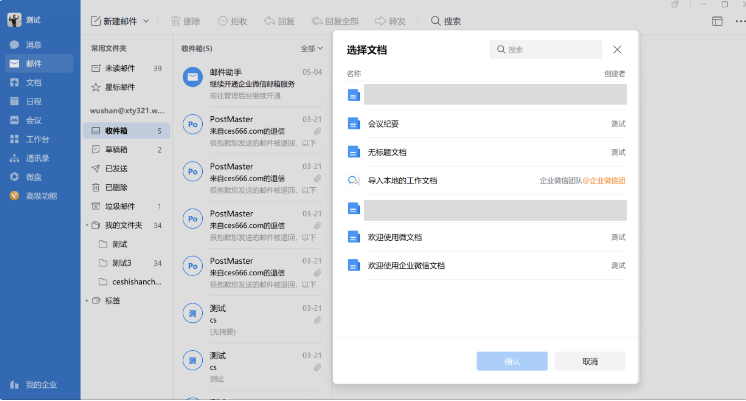The image size is (746, 401).
Task: Close the 选择文档 dialog with X
Action: click(x=617, y=49)
